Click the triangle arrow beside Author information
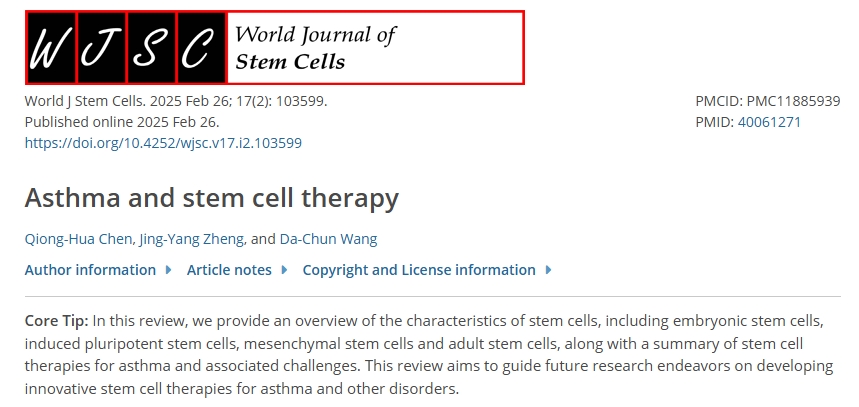The width and height of the screenshot is (859, 407). click(168, 270)
